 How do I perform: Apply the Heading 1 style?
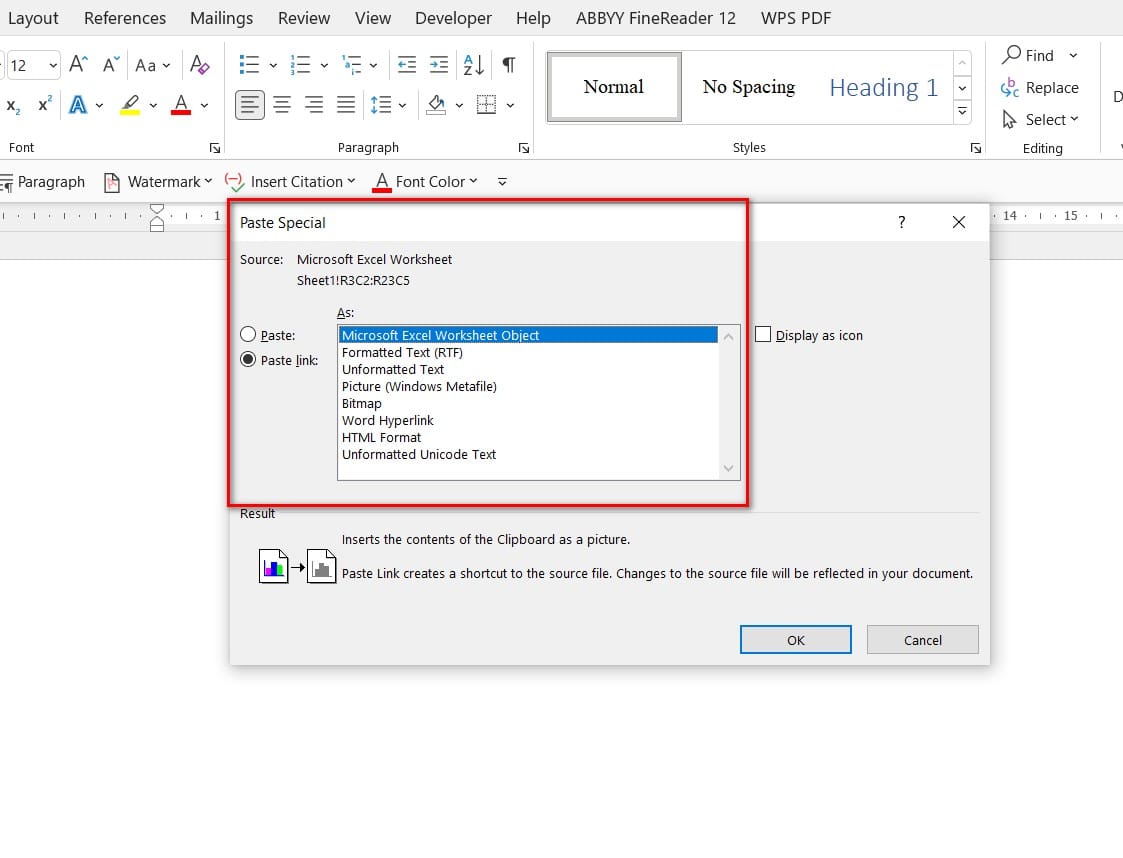coord(884,87)
